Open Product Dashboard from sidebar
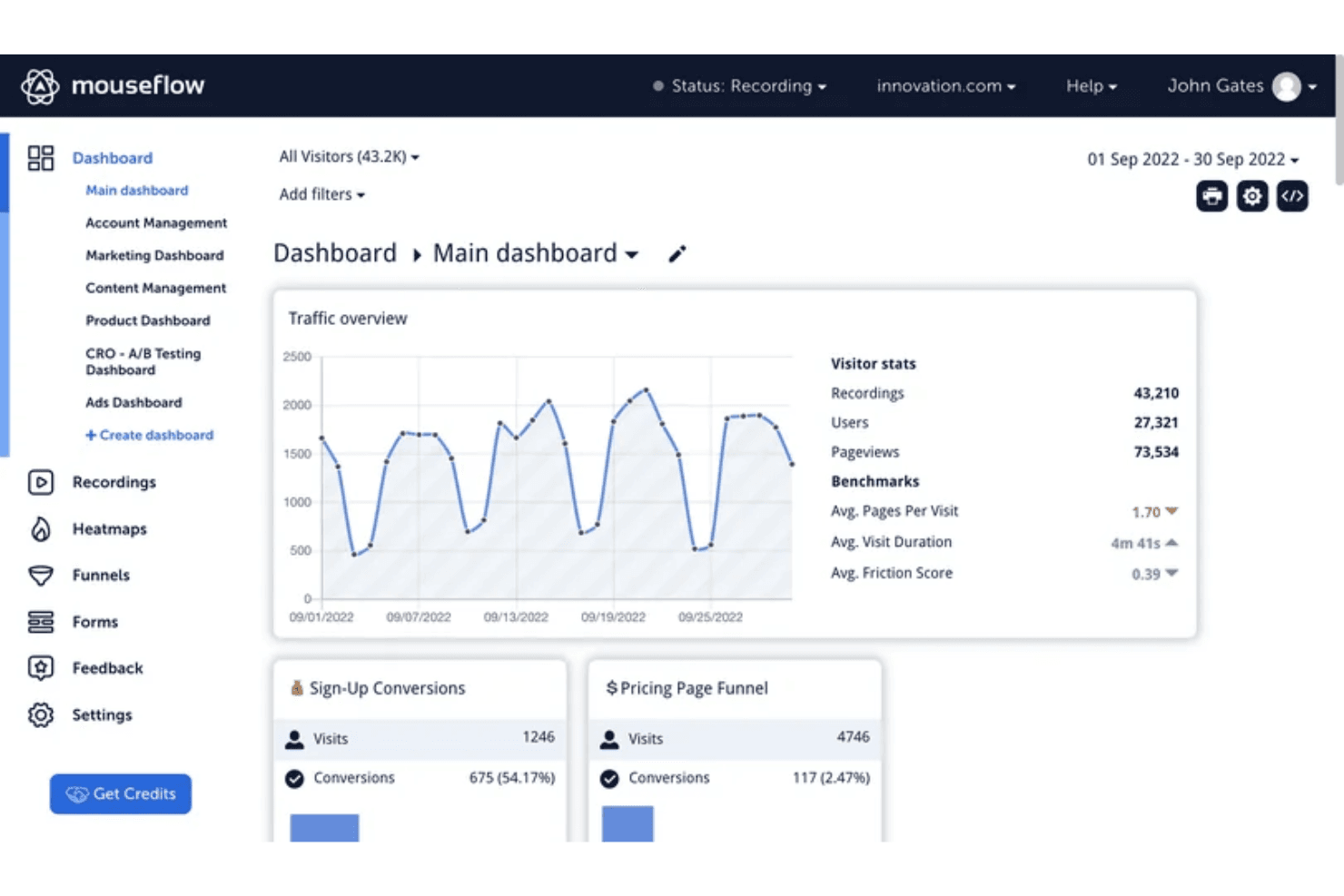The width and height of the screenshot is (1344, 896). tap(148, 321)
